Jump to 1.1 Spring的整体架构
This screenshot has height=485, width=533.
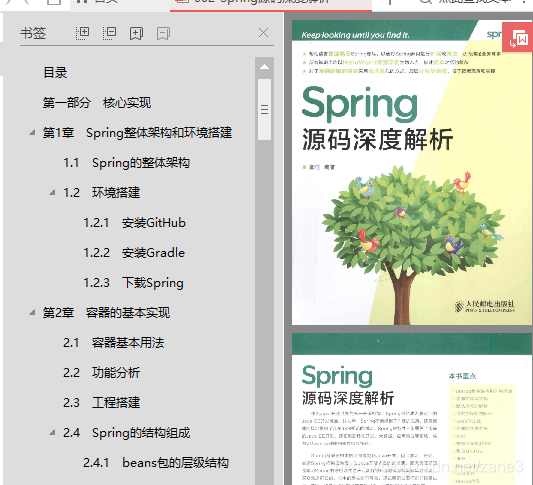(x=126, y=163)
